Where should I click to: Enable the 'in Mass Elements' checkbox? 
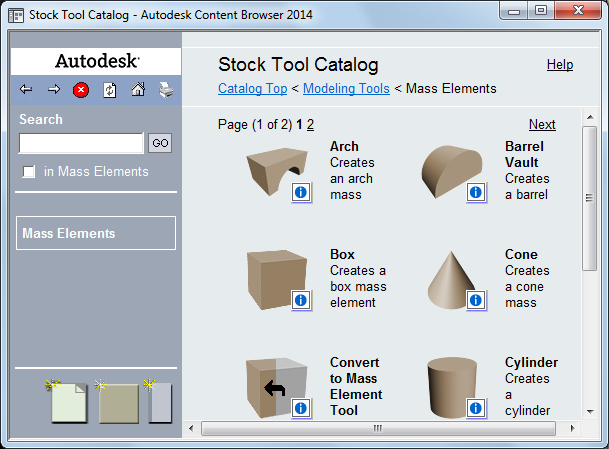[29, 172]
